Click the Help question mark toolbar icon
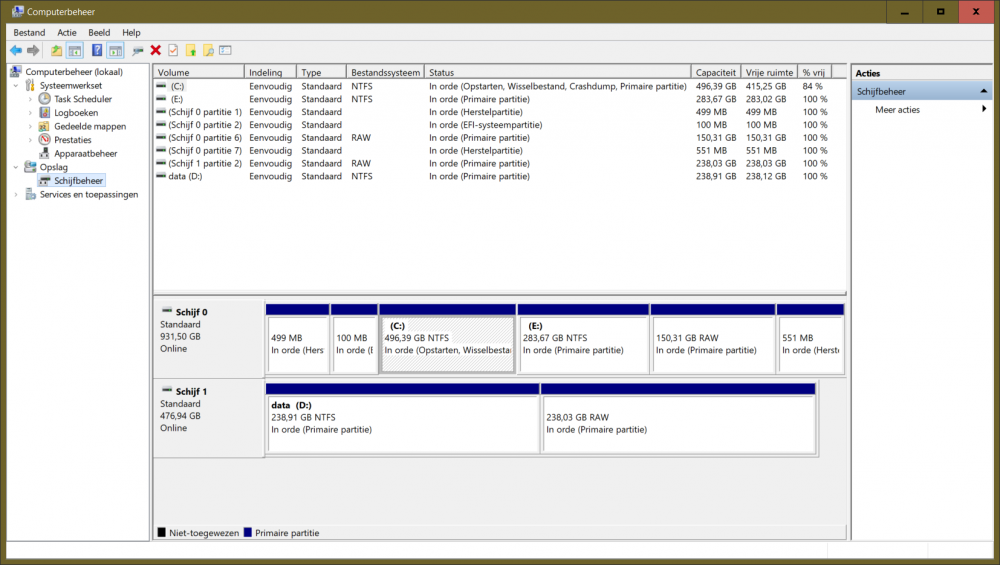 pos(97,50)
